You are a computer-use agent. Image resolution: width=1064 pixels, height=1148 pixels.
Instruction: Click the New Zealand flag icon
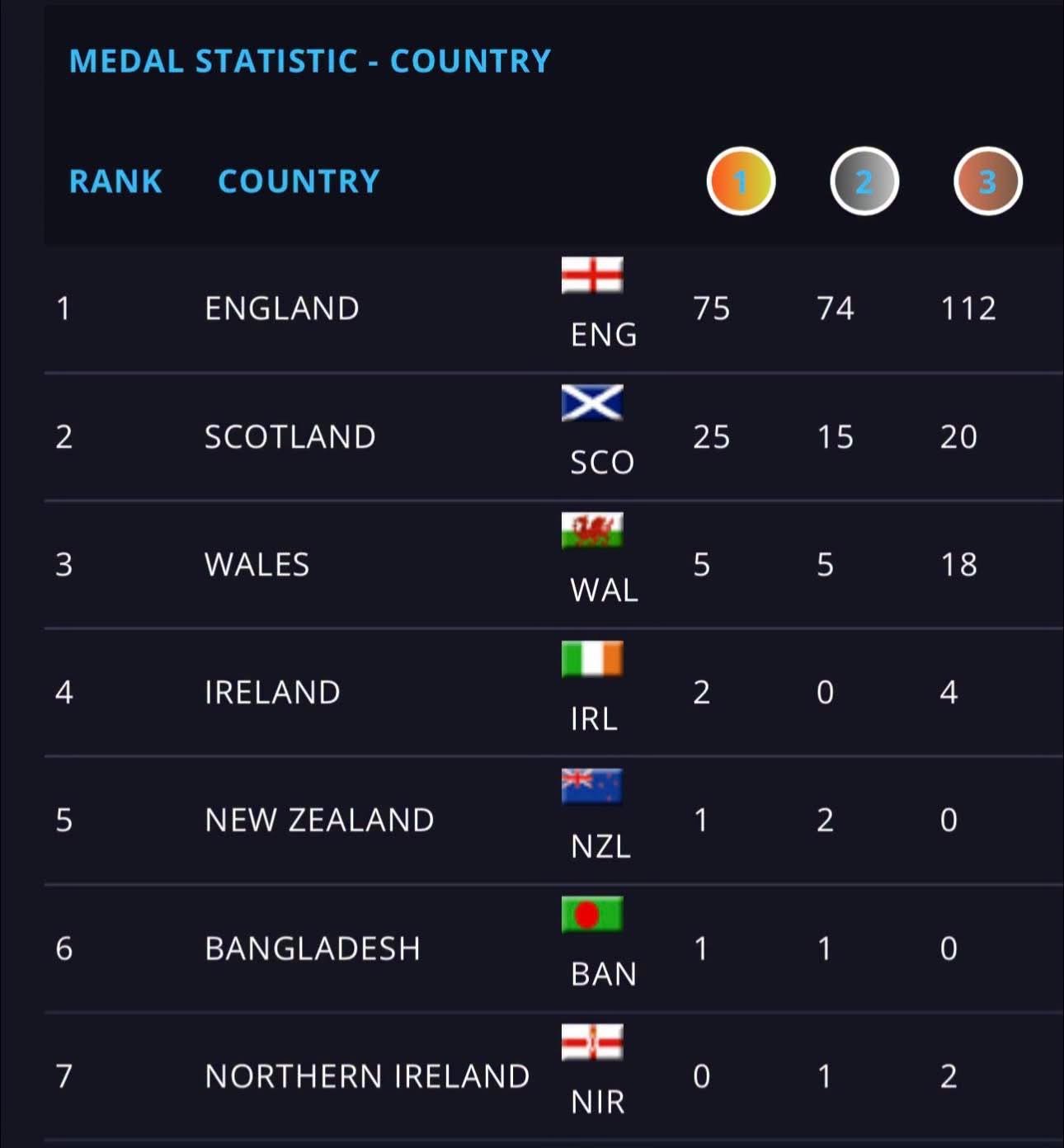(x=592, y=786)
